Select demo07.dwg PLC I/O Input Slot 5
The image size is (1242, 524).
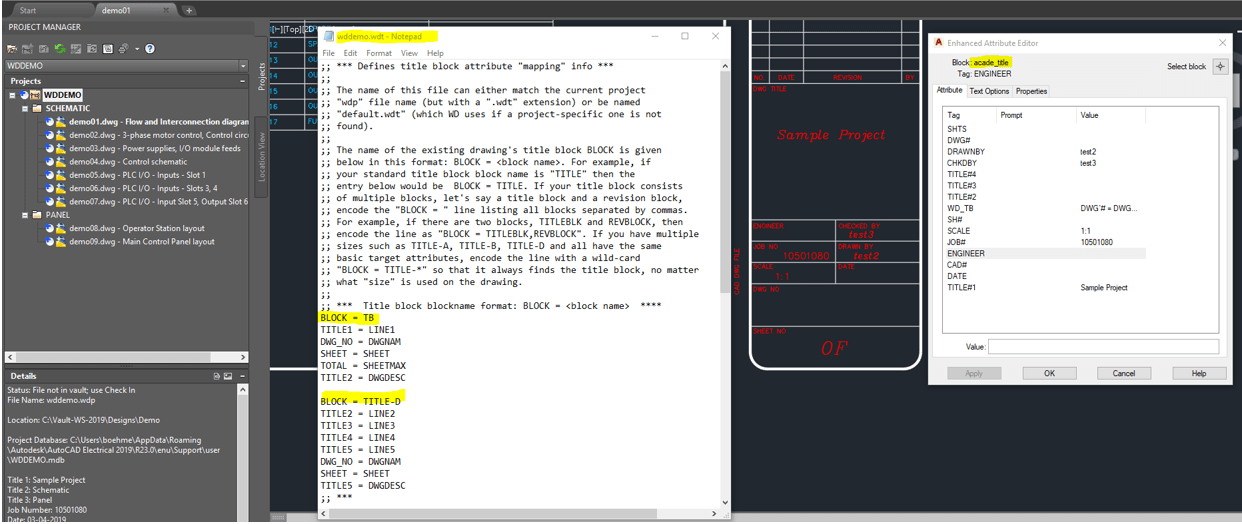tap(158, 201)
